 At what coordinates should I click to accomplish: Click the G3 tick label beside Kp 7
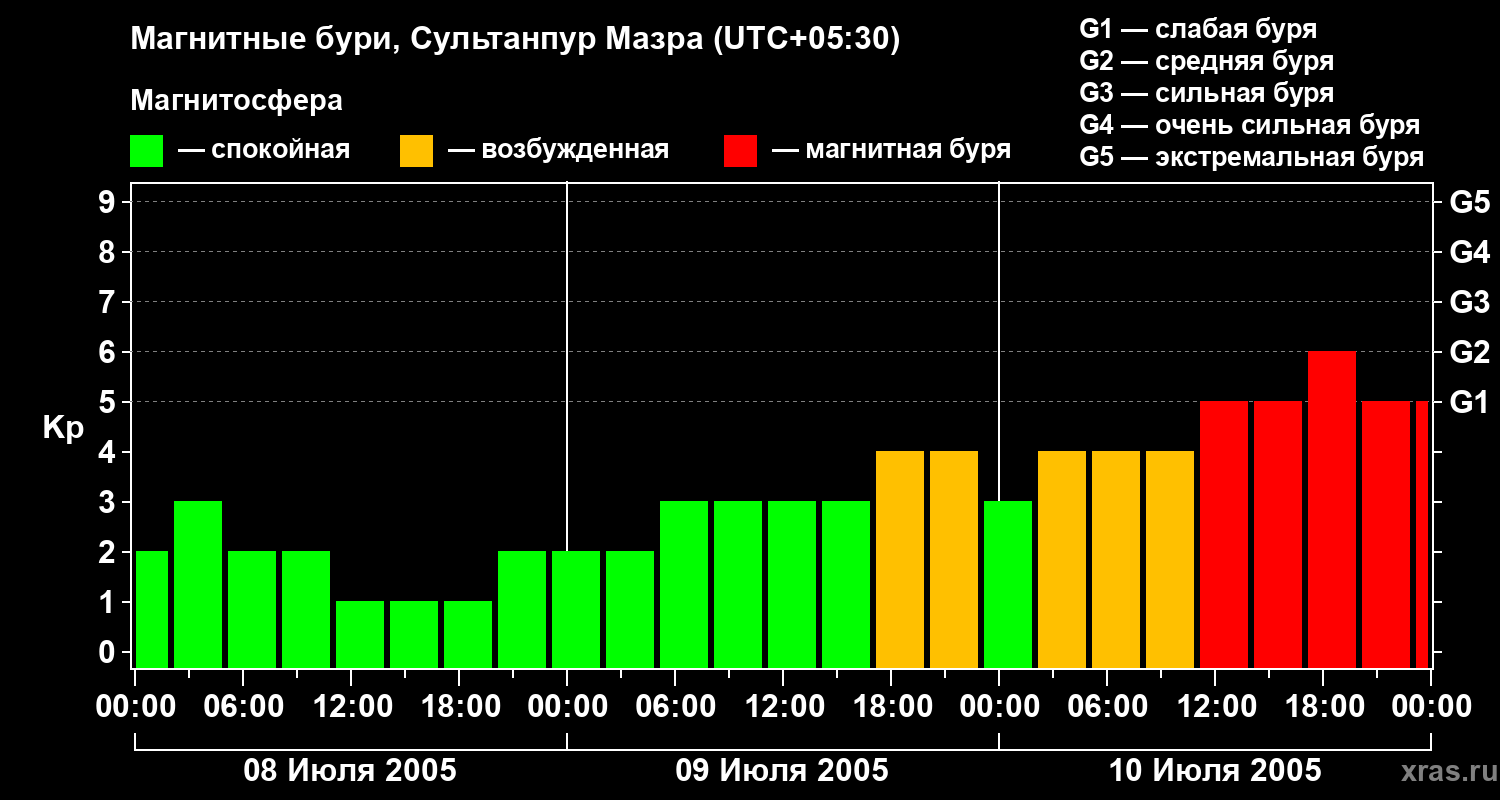click(x=1470, y=302)
